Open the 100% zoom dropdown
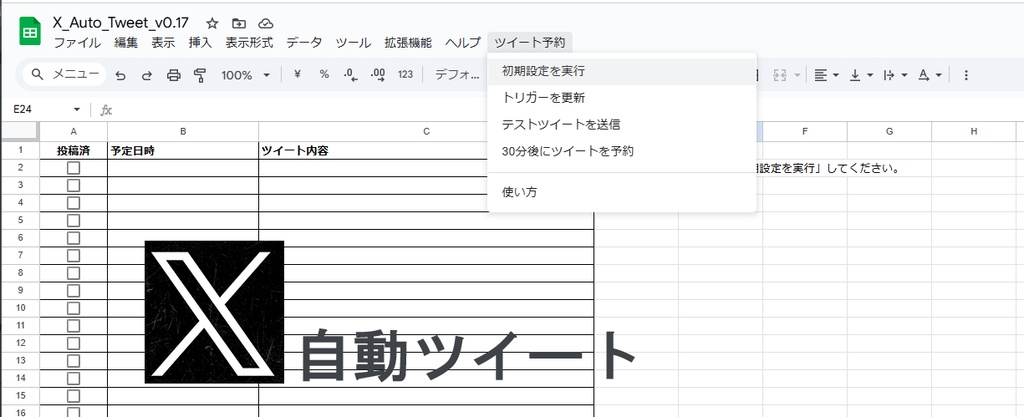Screen dimensions: 1024x417 (x=246, y=75)
